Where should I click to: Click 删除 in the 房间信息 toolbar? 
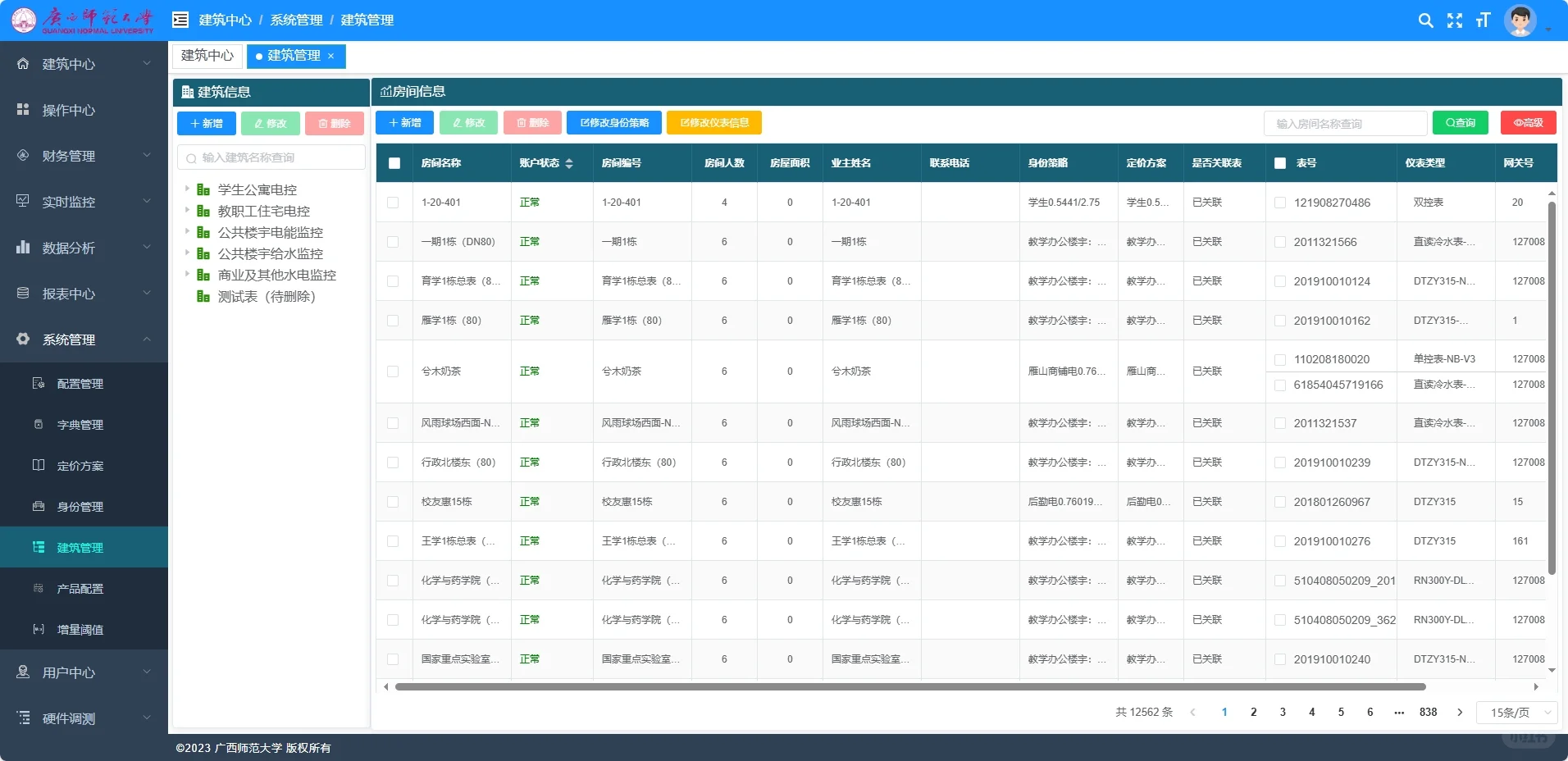coord(532,123)
